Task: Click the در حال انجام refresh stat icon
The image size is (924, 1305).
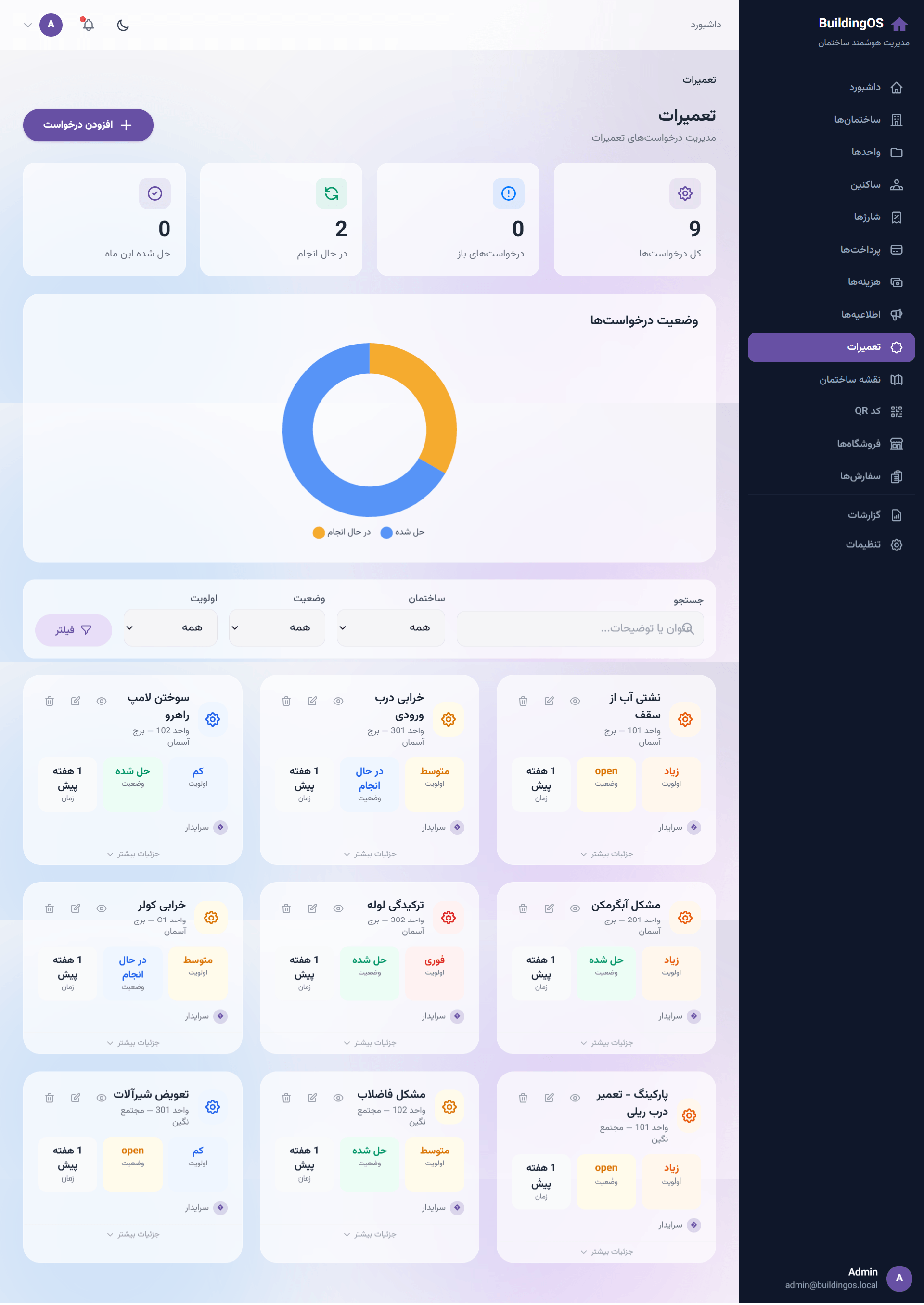Action: 331,193
